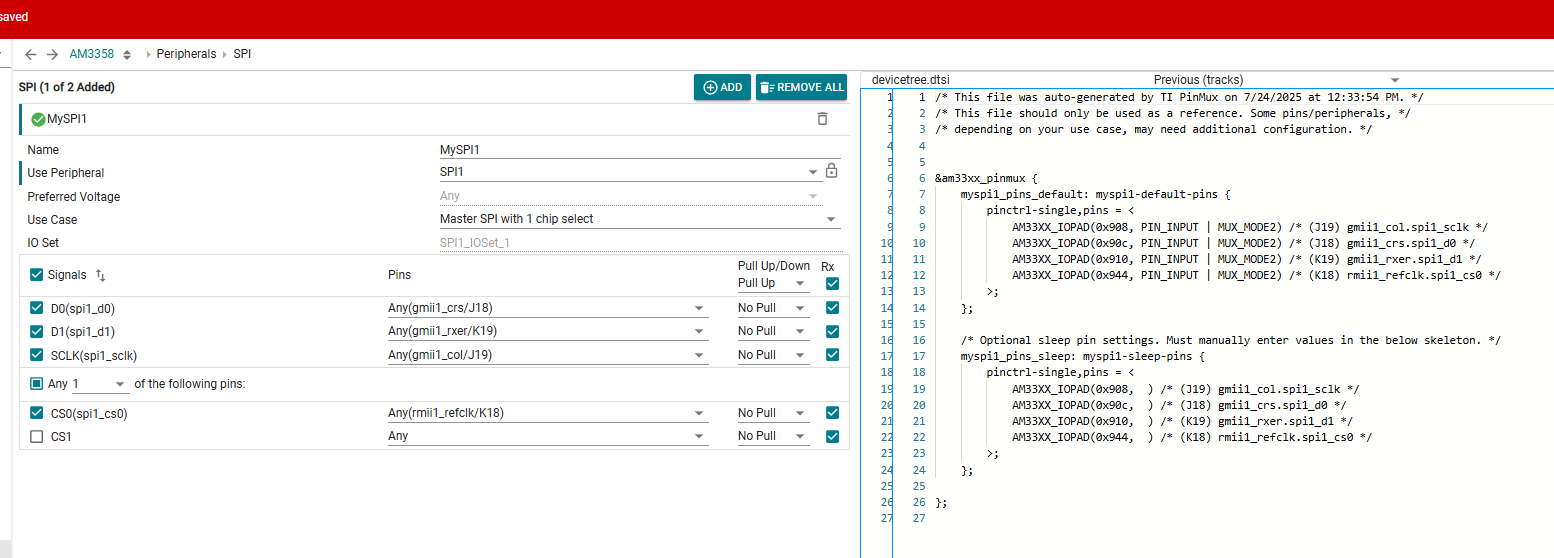Click the '&am33xx_pinmux {' code line
The image size is (1554, 558).
(x=986, y=178)
